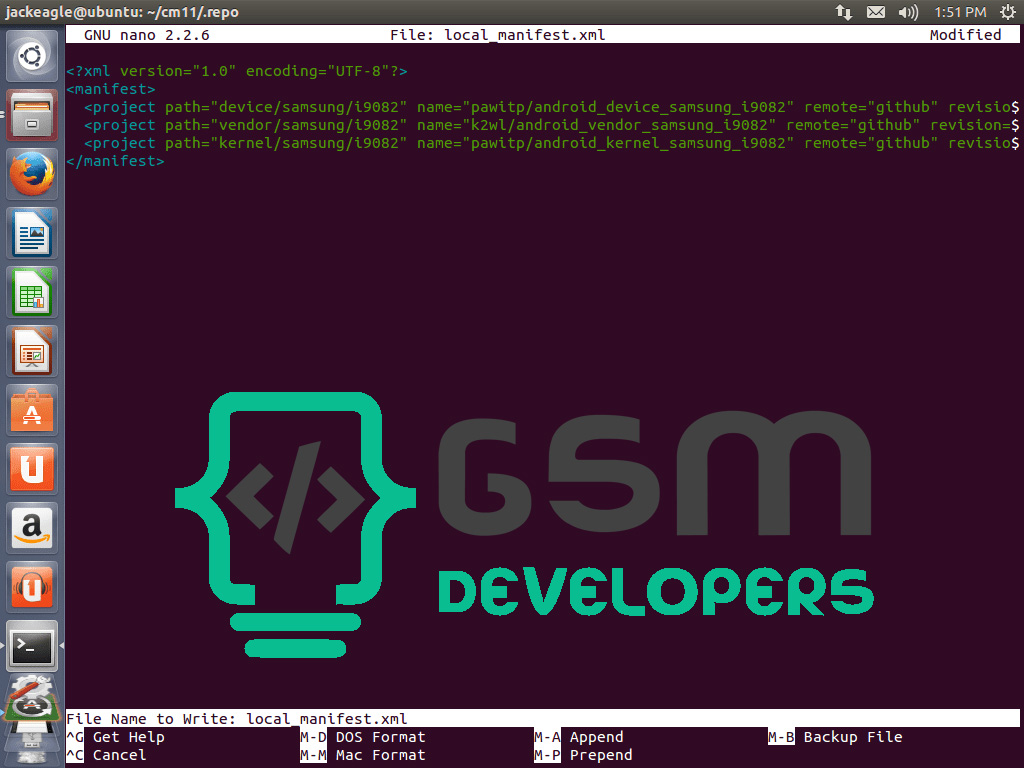Open the Ubuntu One launcher icon
The height and width of the screenshot is (768, 1024).
click(x=32, y=469)
